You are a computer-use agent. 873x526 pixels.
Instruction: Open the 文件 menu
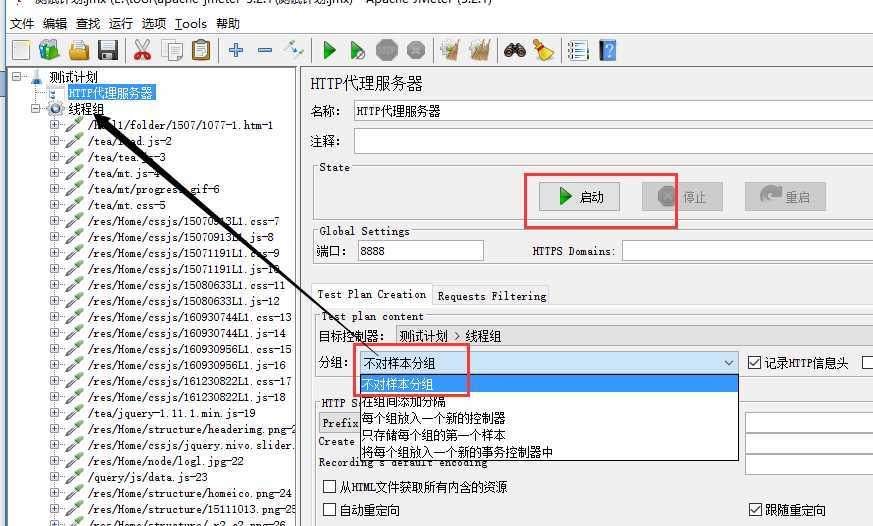point(22,23)
